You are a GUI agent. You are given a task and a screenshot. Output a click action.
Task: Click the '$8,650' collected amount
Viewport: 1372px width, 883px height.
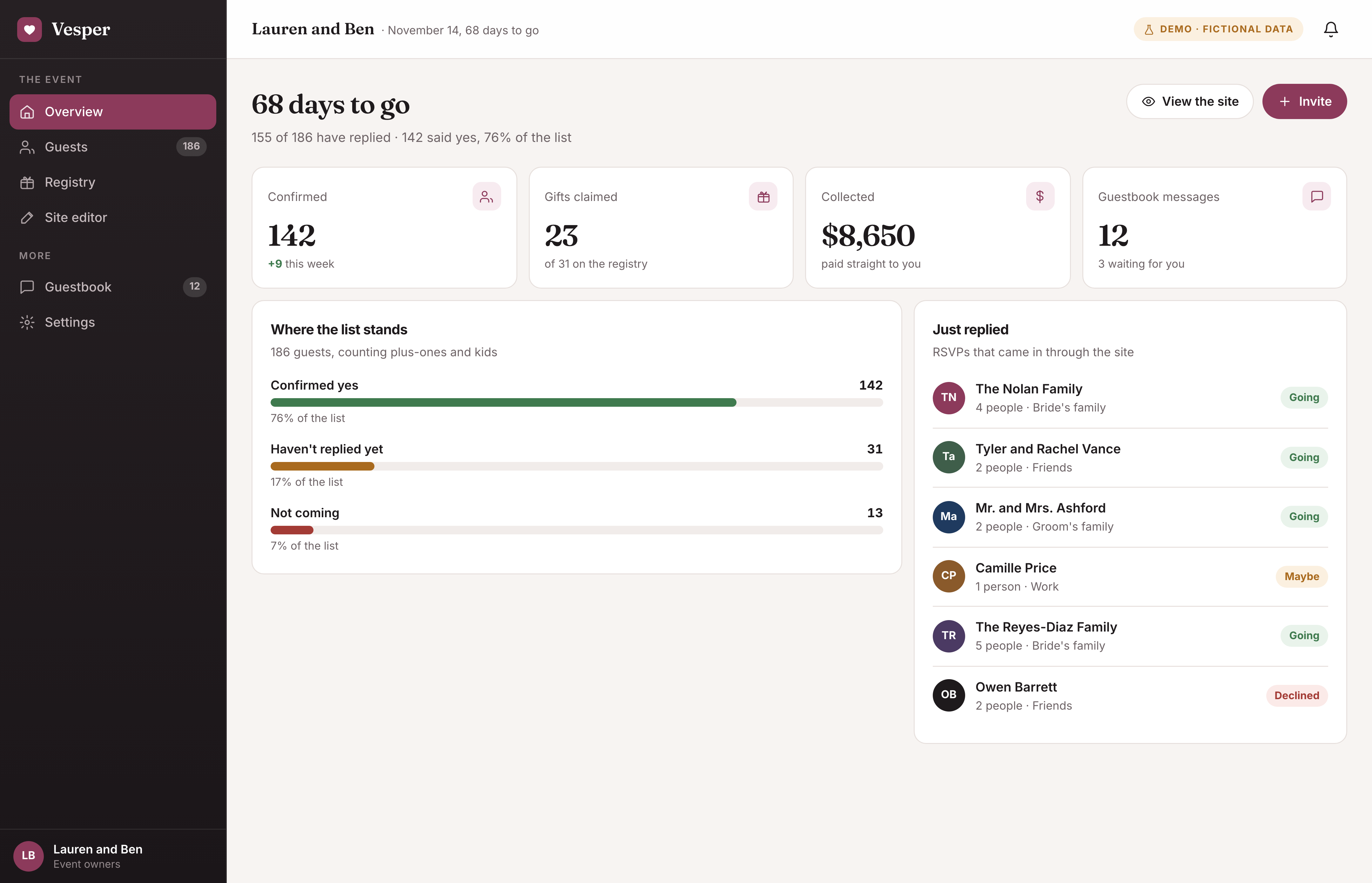tap(868, 236)
